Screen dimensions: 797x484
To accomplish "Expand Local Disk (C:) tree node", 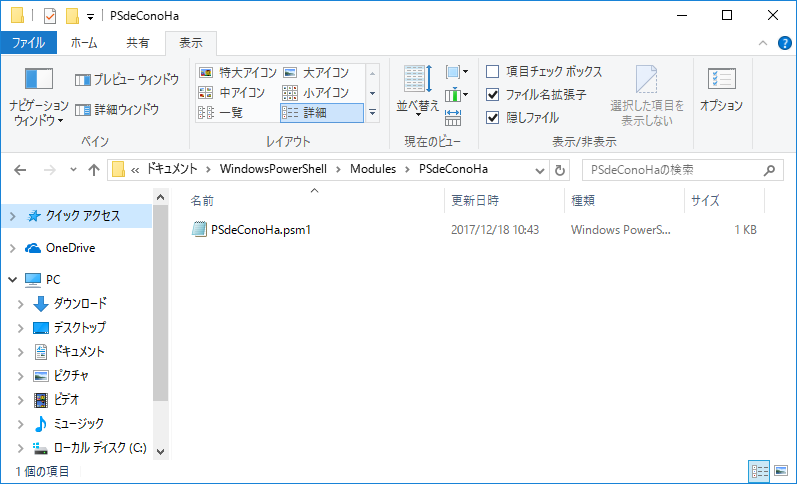I will (x=21, y=448).
